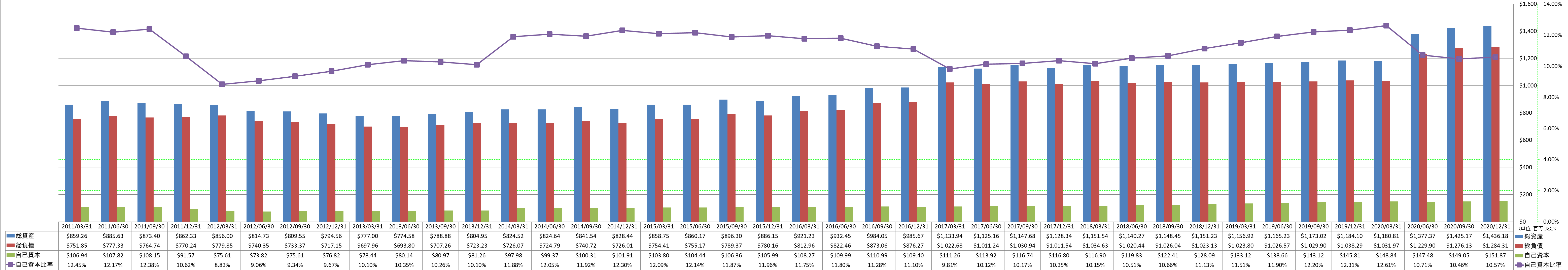This screenshot has width=1568, height=270.
Task: Click the equity ratio line marker for 2017/03/31
Action: tap(950, 69)
